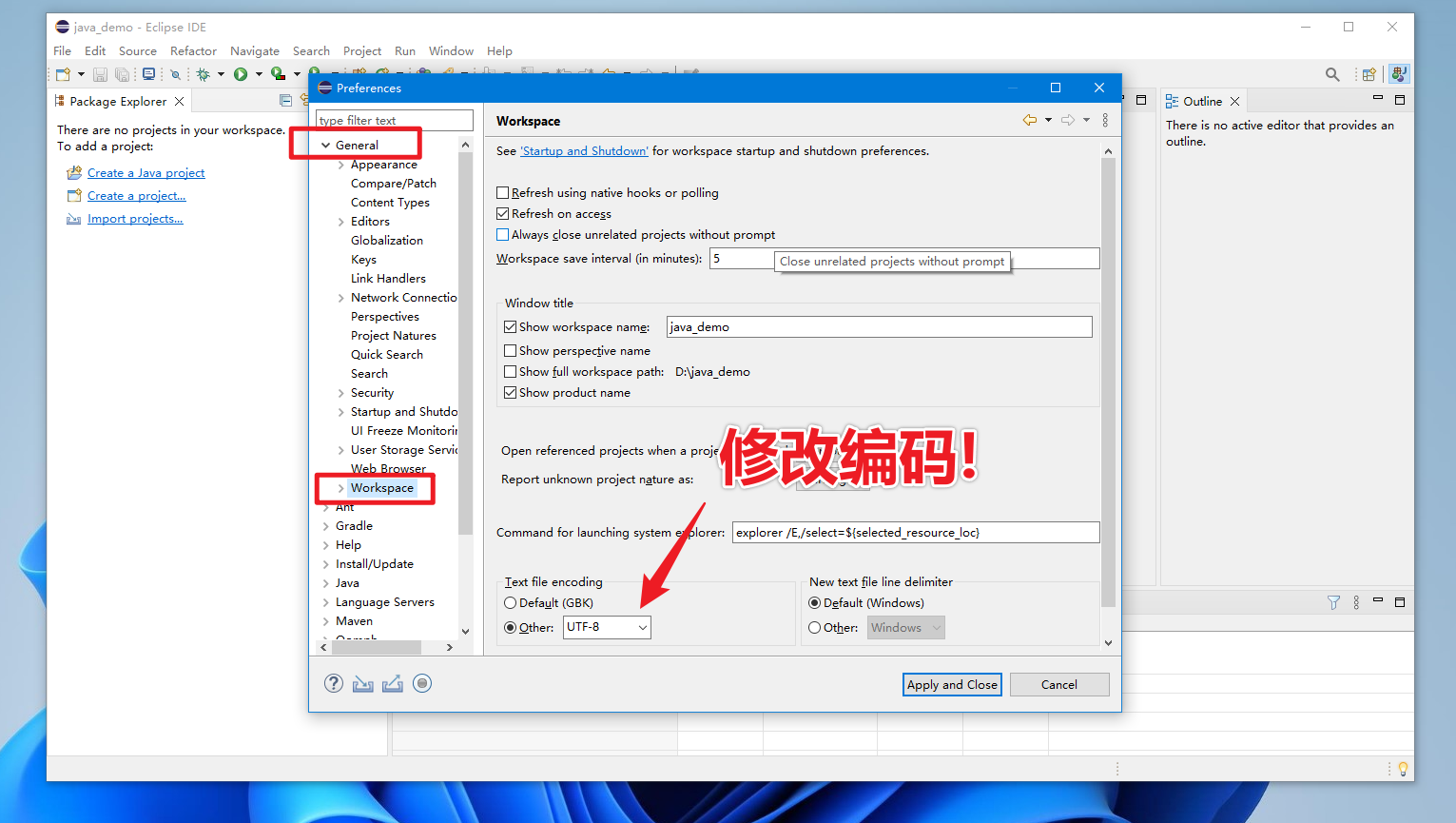Image resolution: width=1456 pixels, height=823 pixels.
Task: Select Default (GBK) encoding radio
Action: [510, 602]
